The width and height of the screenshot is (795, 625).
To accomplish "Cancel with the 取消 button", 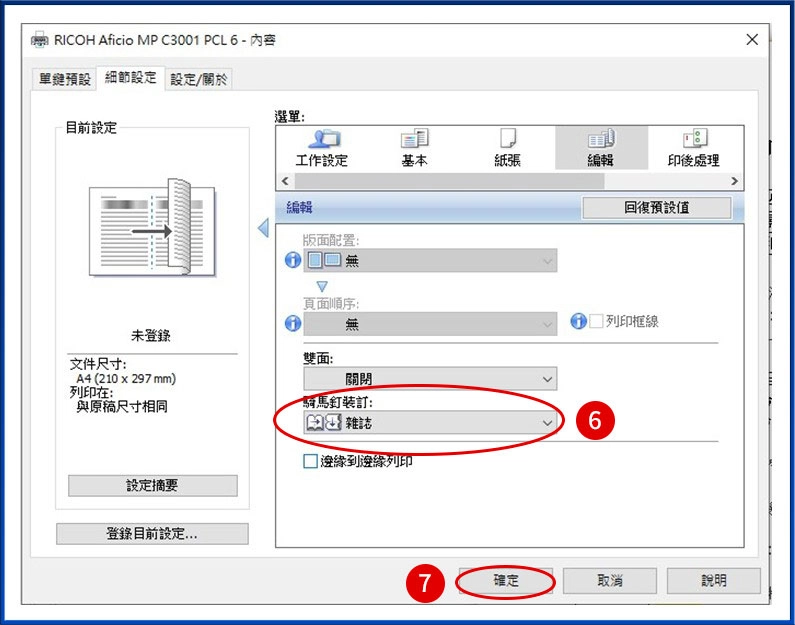I will pyautogui.click(x=609, y=580).
